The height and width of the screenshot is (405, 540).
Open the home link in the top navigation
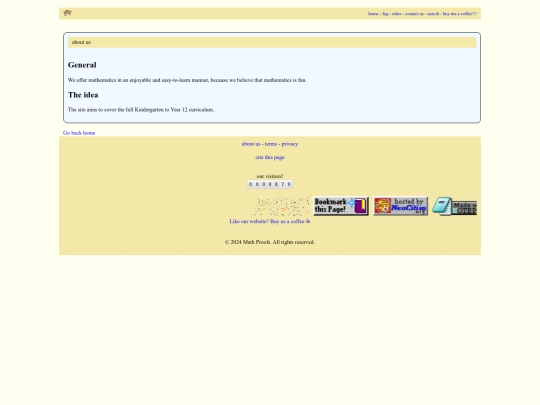(373, 14)
